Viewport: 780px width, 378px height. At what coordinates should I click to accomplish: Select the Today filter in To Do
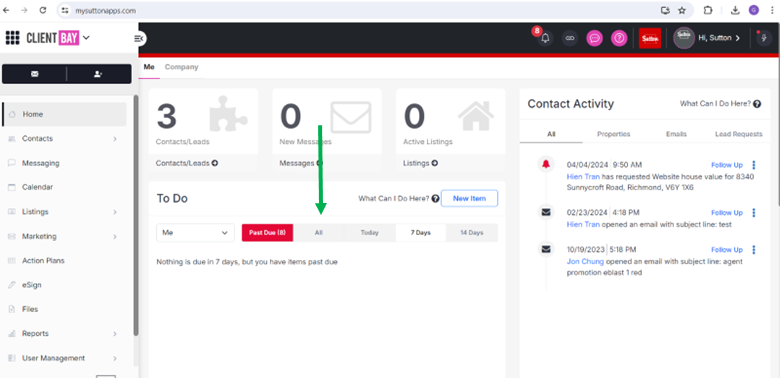pyautogui.click(x=370, y=233)
